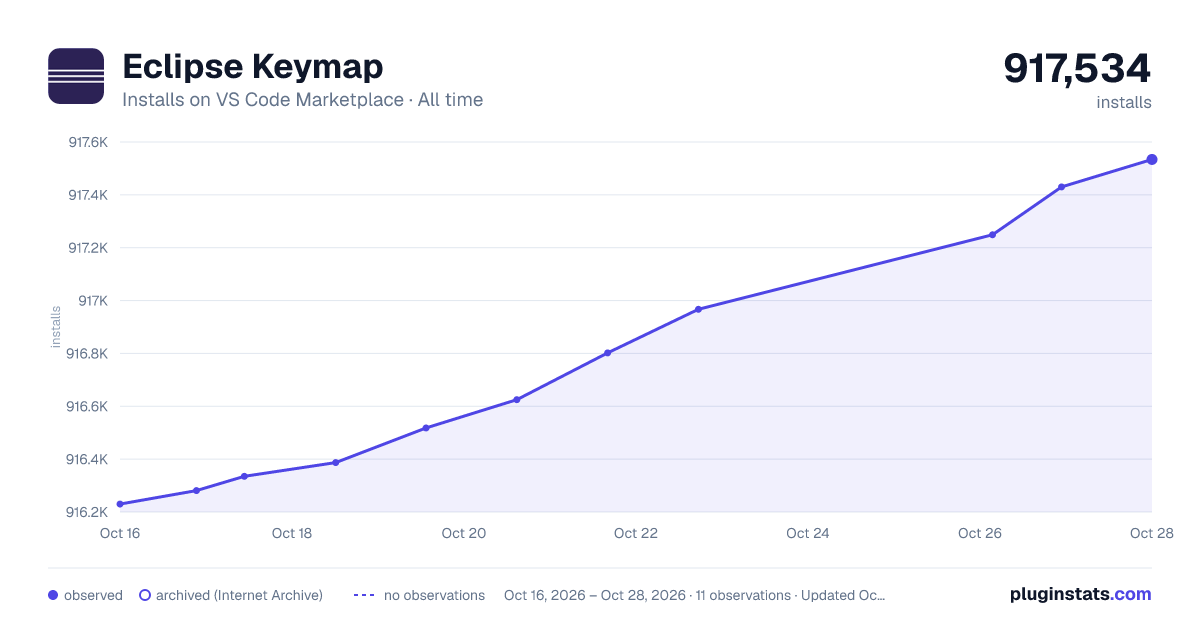1200x630 pixels.
Task: Click the data point near 917.2K
Action: click(992, 235)
